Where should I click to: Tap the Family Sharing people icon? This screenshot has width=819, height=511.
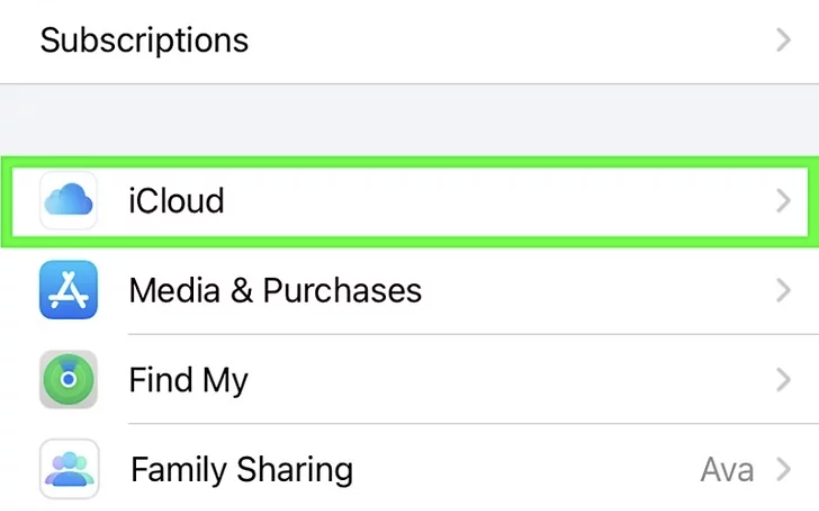pyautogui.click(x=68, y=468)
